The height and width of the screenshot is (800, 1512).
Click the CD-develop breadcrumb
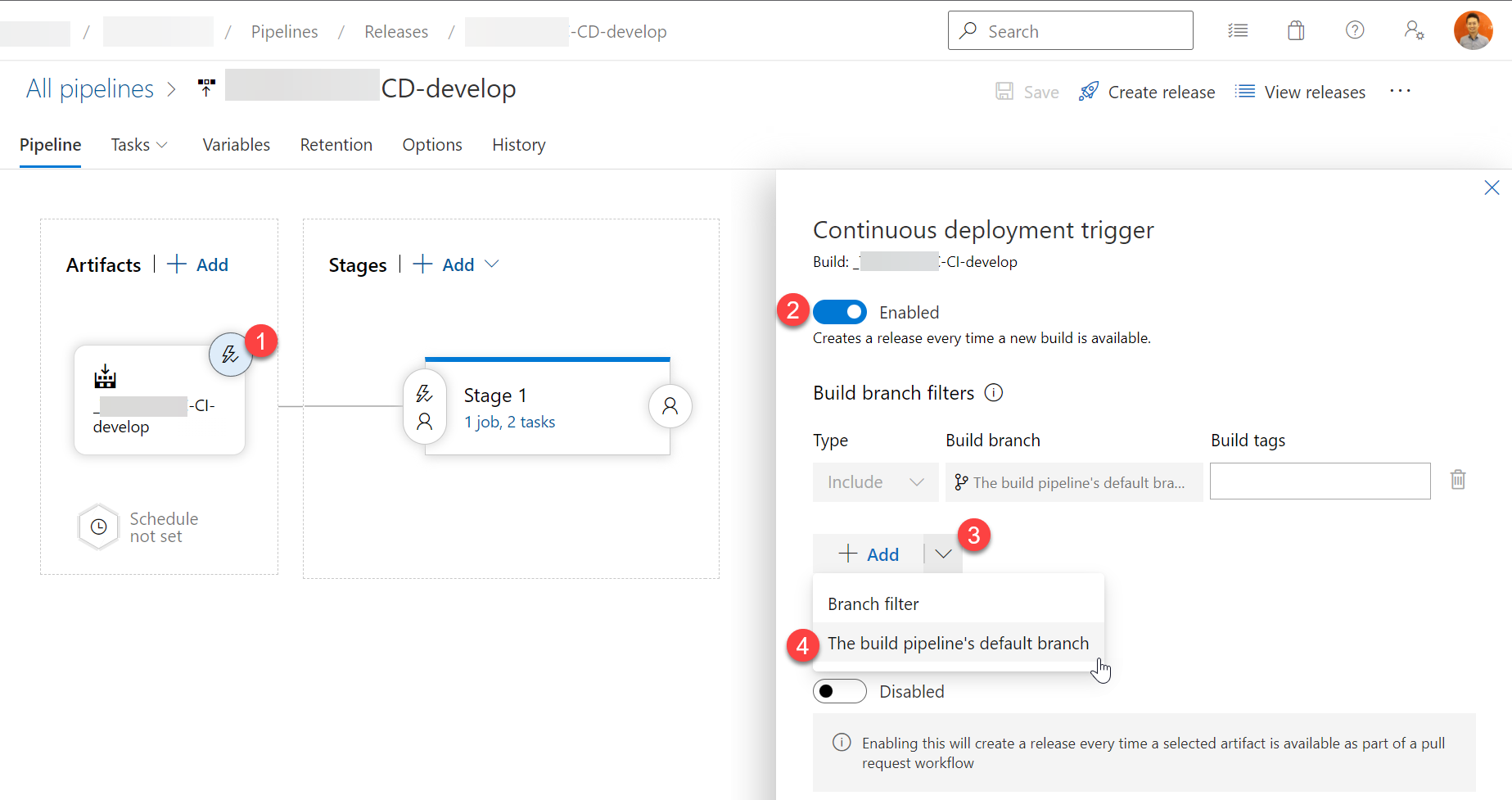566,31
